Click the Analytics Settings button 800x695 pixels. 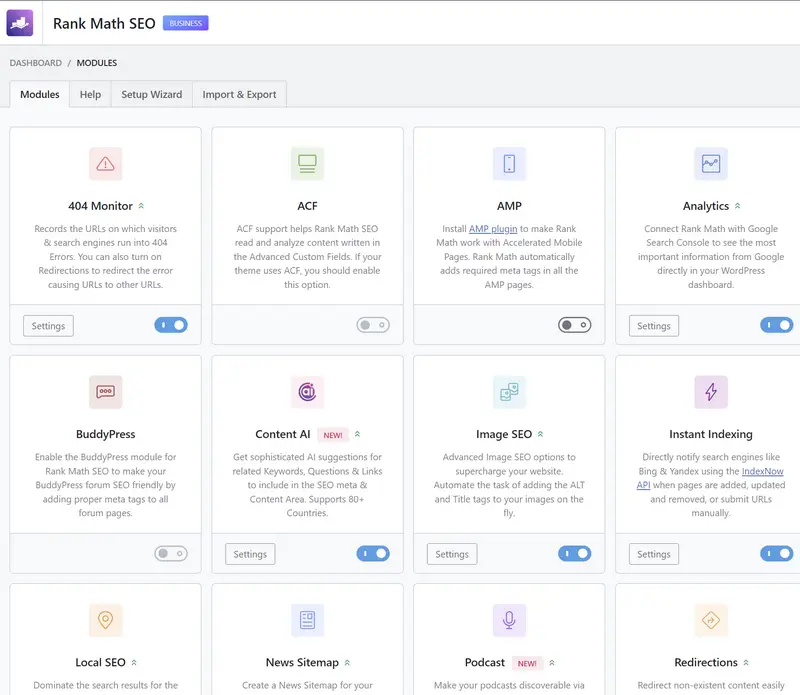click(653, 325)
